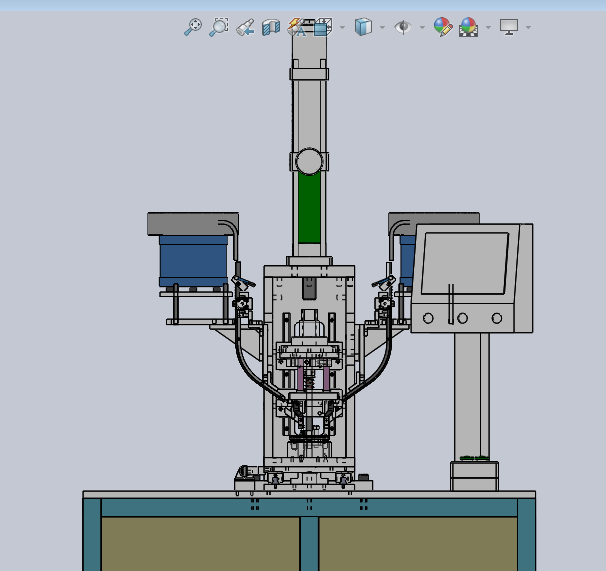Expand the View Orientation dropdown arrow

pos(342,27)
